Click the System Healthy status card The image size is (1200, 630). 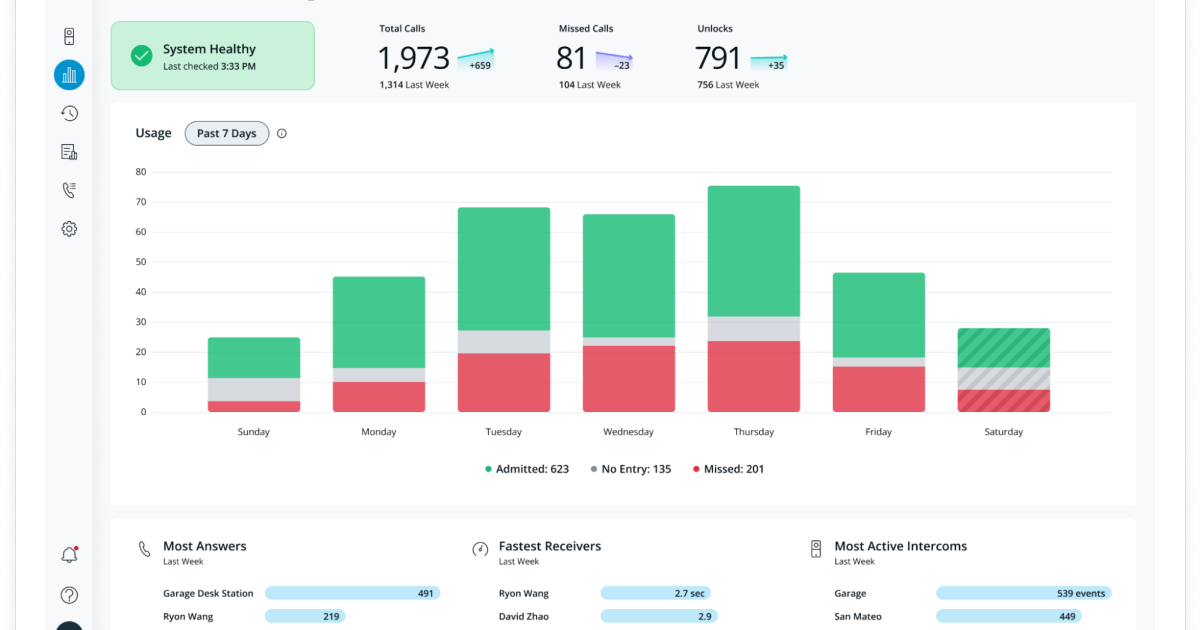point(213,56)
